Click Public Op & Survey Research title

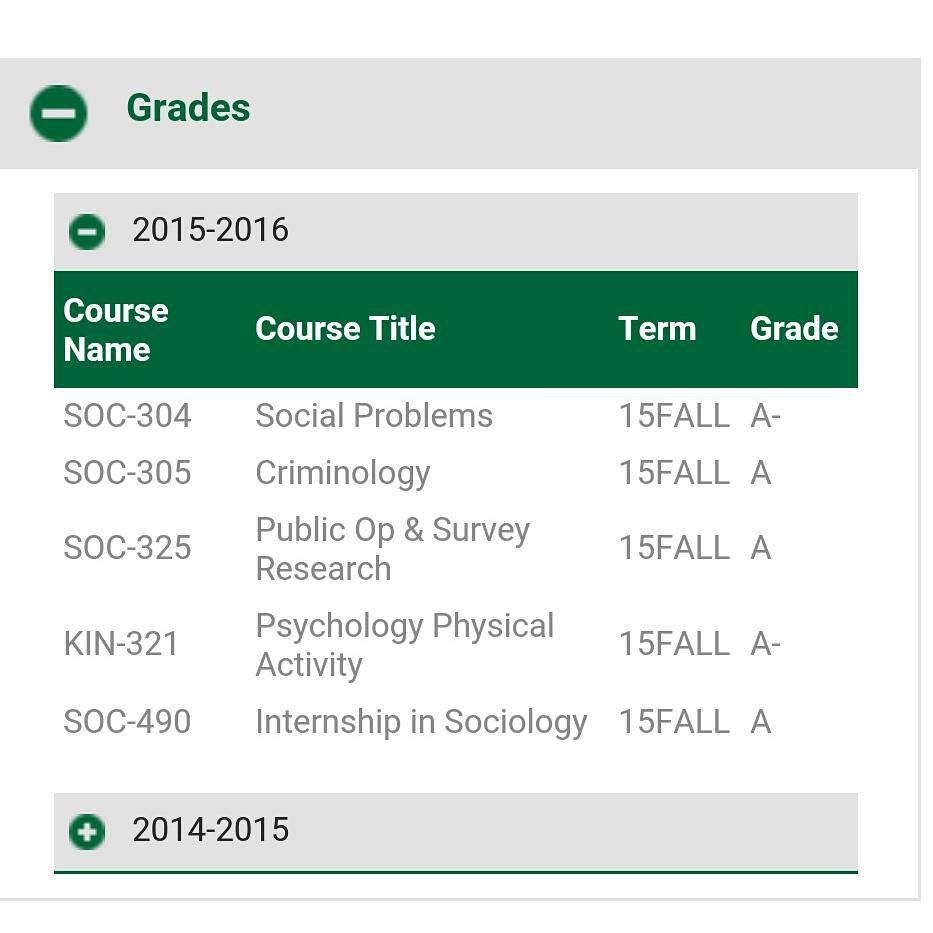click(393, 549)
